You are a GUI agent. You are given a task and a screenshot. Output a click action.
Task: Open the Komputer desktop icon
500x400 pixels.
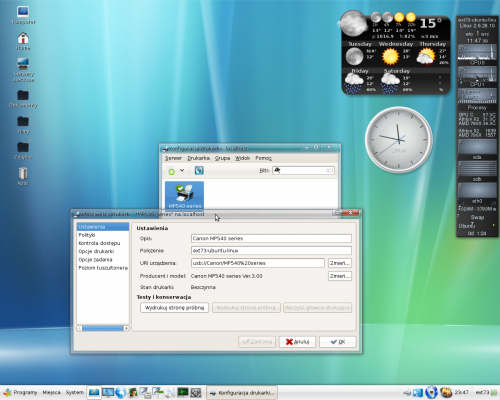(x=23, y=15)
